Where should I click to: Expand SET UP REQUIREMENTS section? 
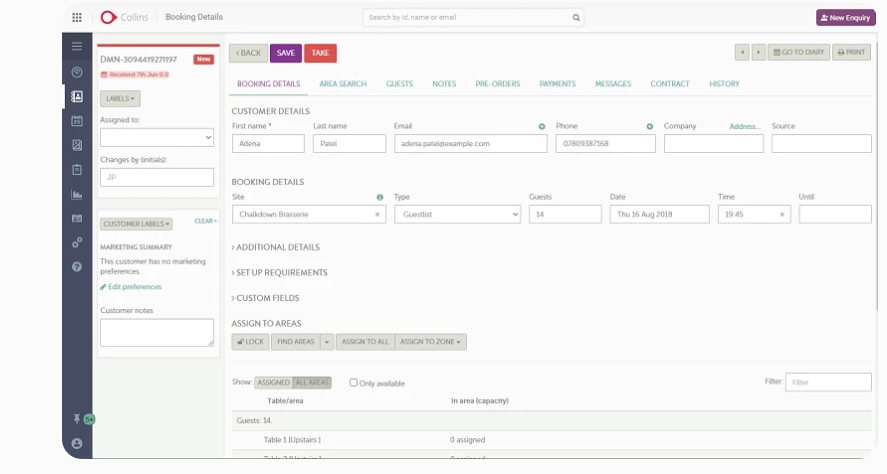[x=279, y=273]
